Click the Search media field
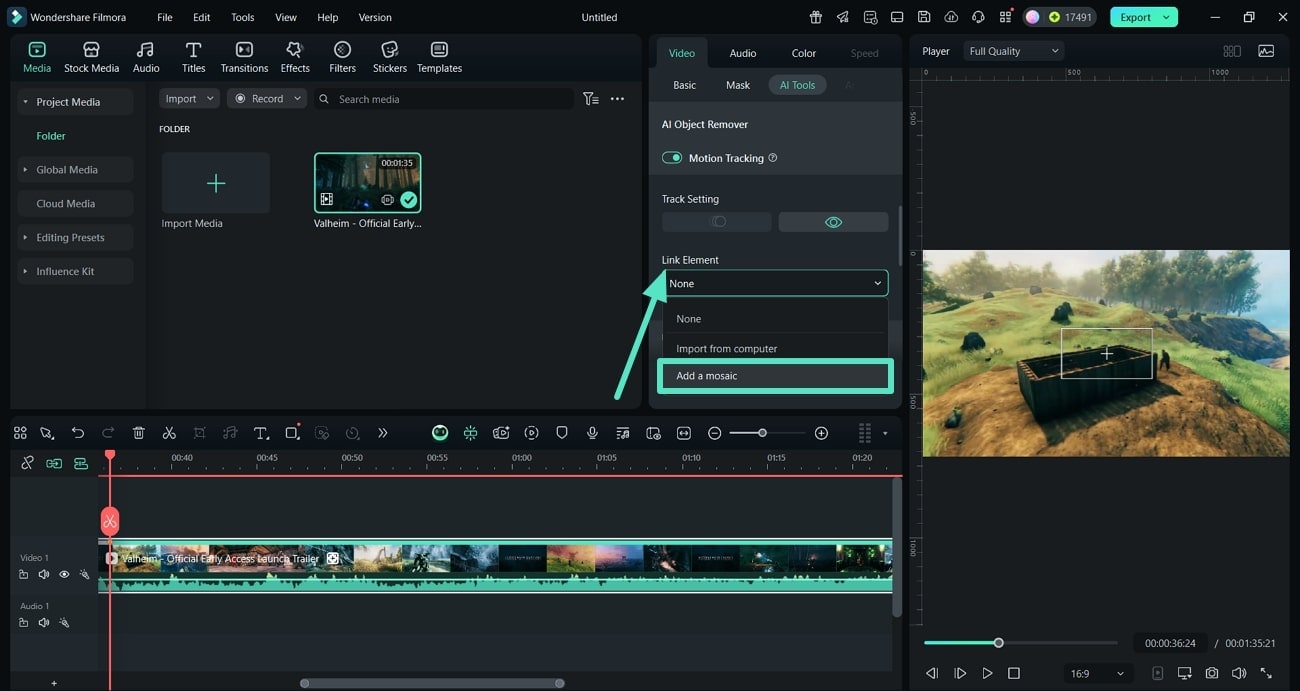1300x691 pixels. click(444, 99)
